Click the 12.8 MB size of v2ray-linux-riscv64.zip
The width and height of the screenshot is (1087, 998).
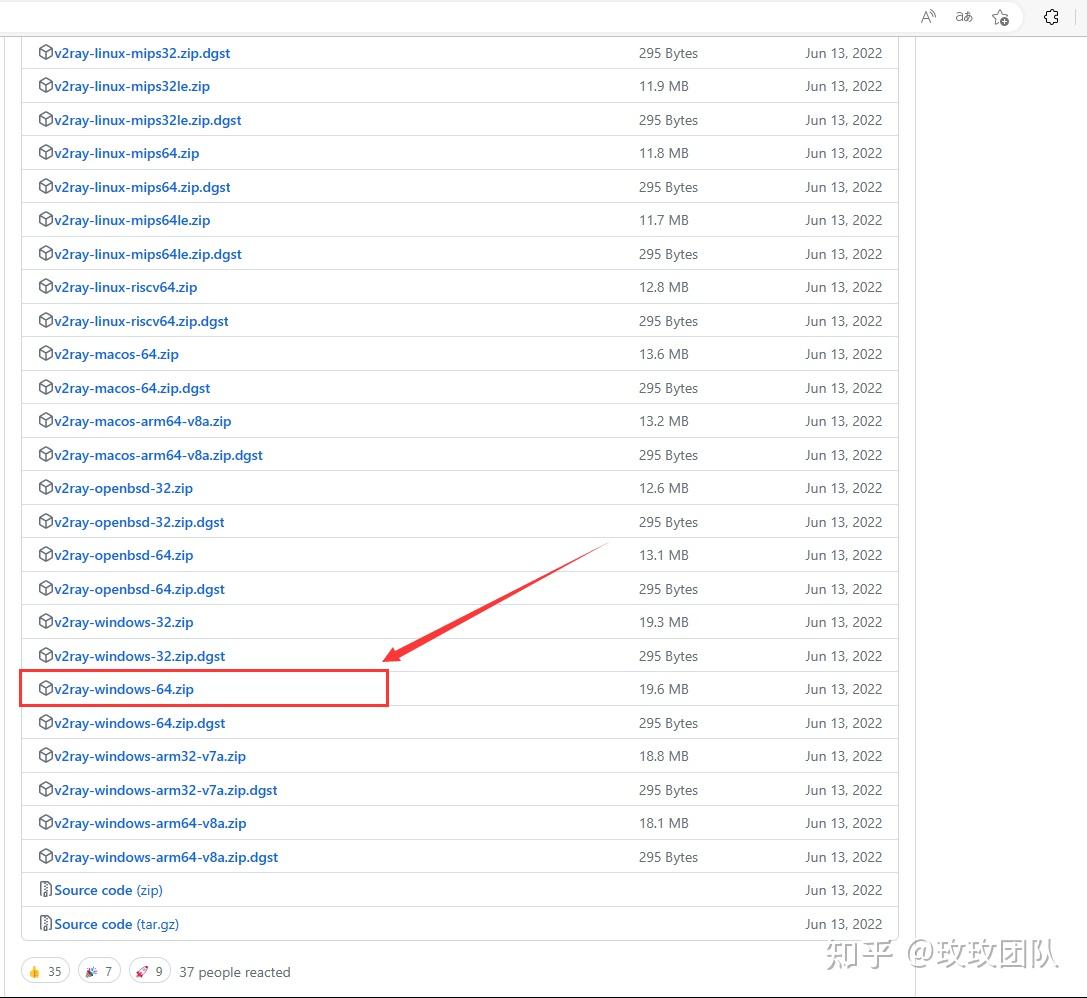tap(663, 287)
